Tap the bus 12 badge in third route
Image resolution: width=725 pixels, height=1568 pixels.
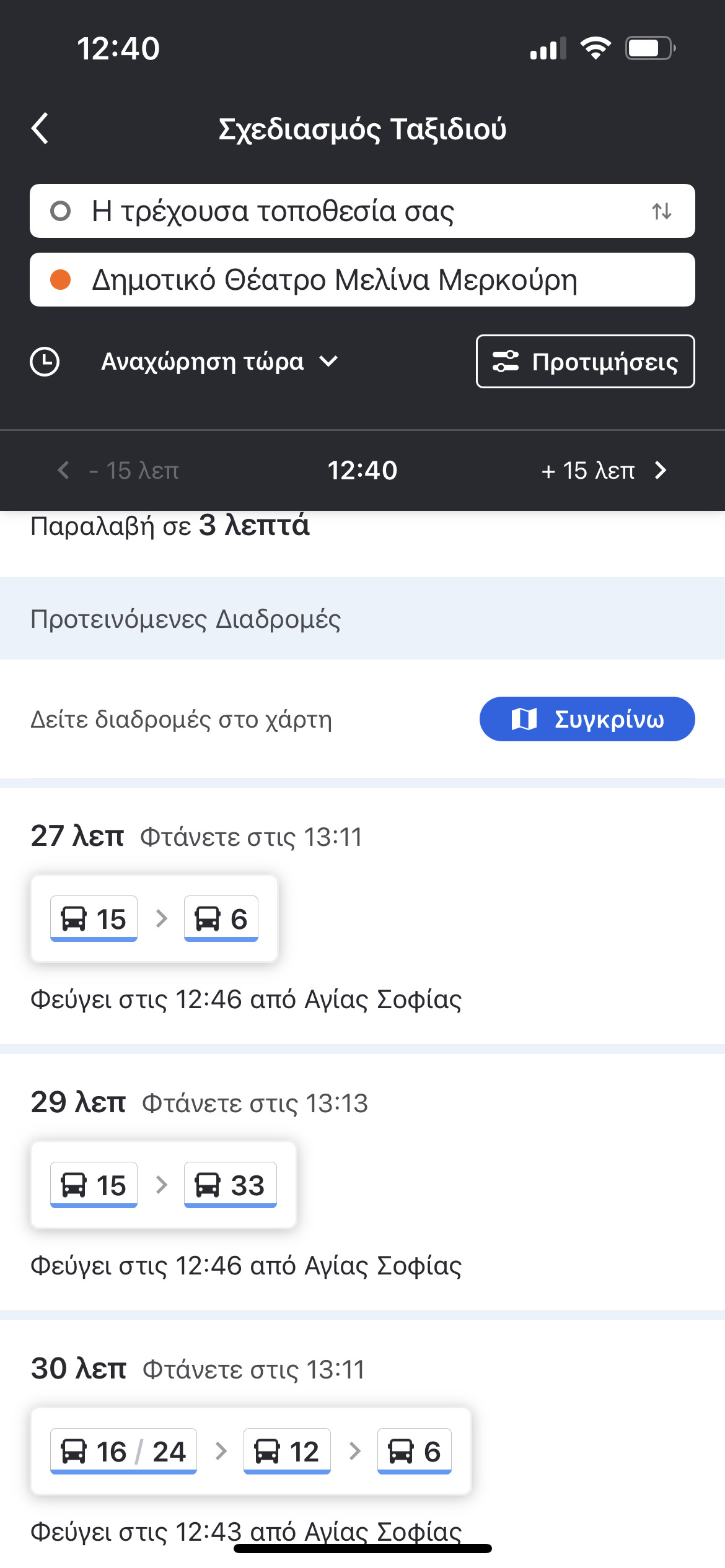287,1452
